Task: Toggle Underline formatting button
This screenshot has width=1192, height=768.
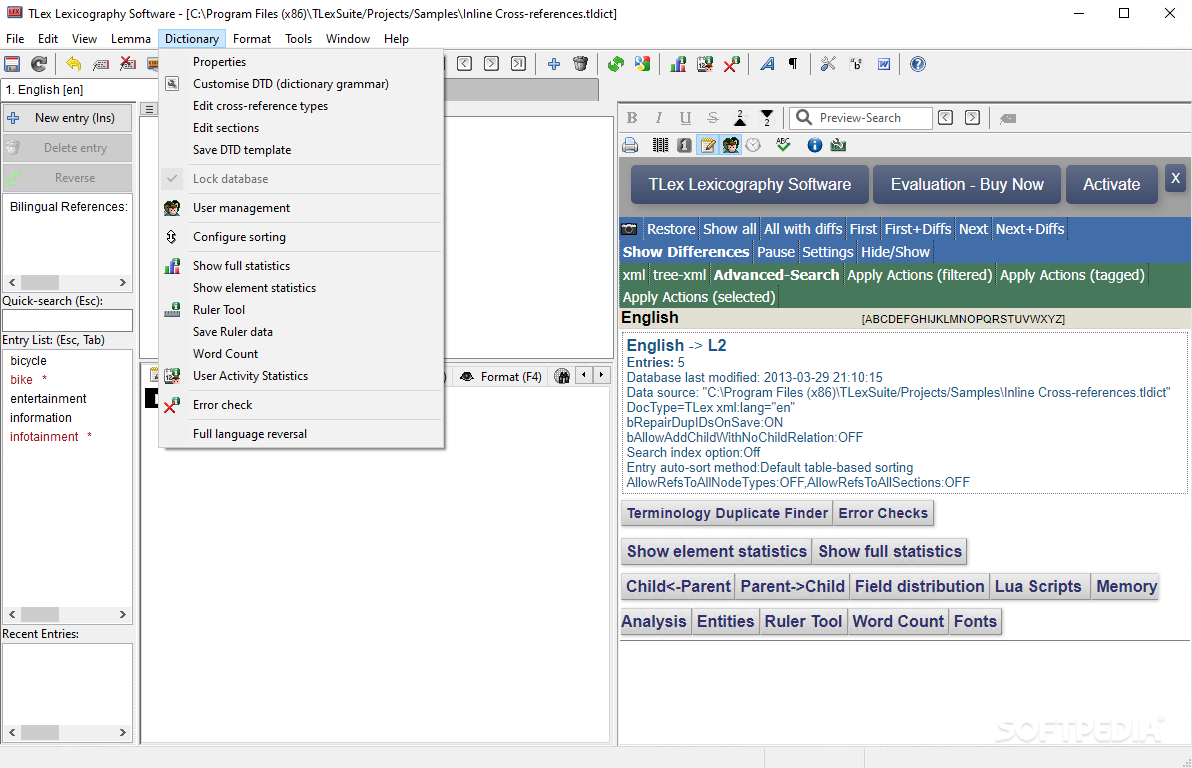Action: tap(685, 118)
